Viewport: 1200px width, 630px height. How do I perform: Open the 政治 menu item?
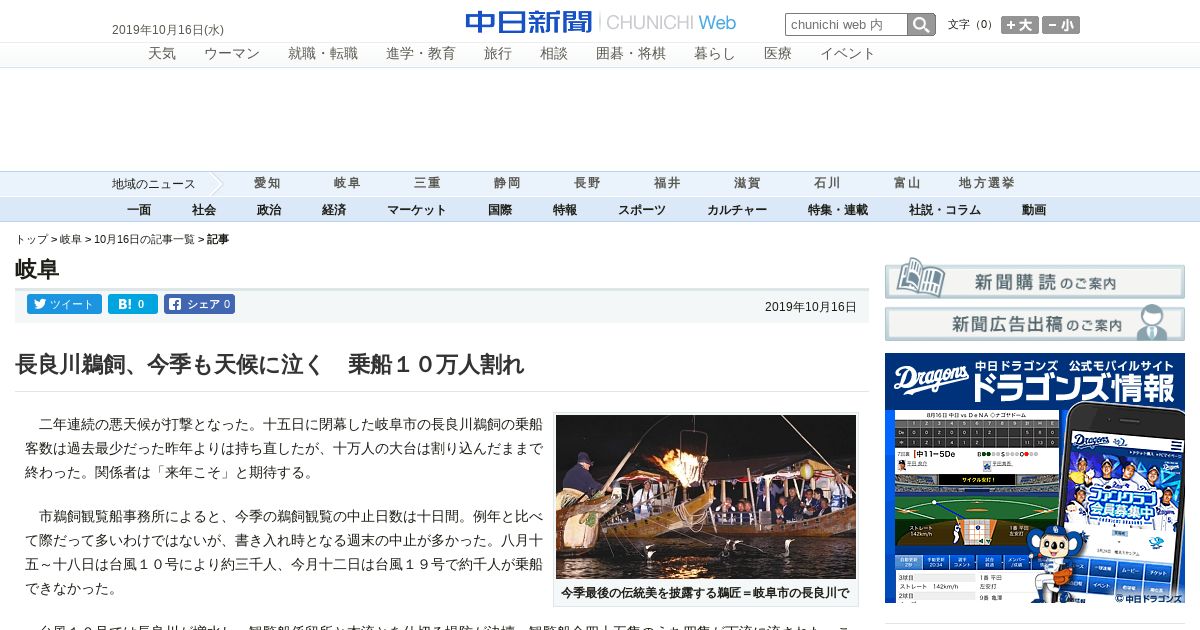269,210
